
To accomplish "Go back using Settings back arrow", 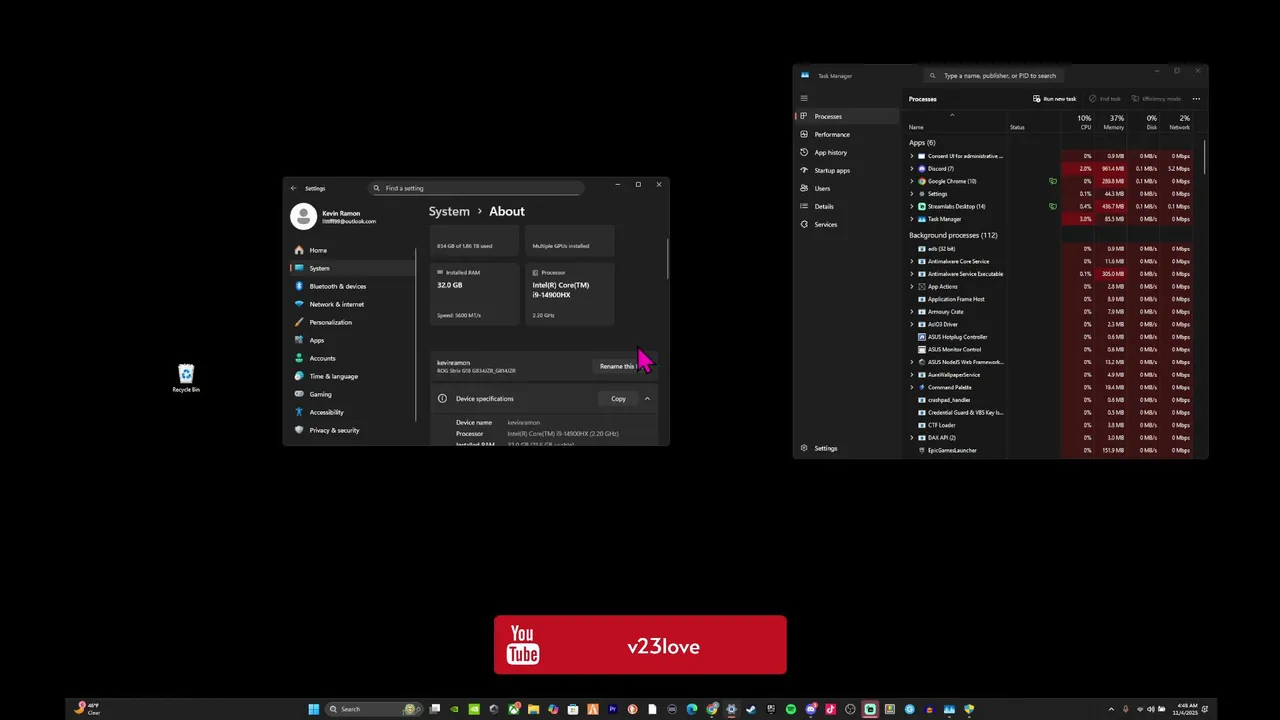I will coord(293,188).
